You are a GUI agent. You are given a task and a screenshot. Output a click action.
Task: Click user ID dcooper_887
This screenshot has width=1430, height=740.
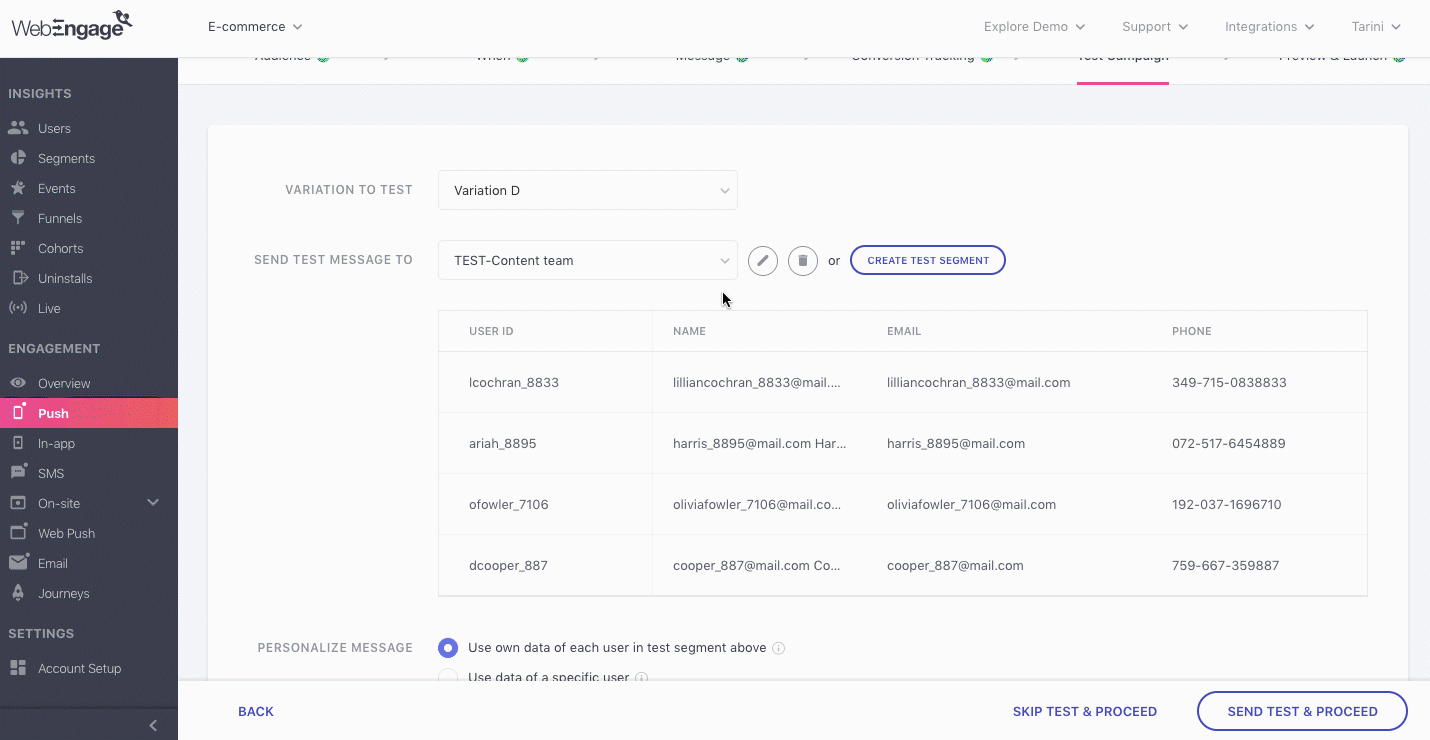point(508,565)
